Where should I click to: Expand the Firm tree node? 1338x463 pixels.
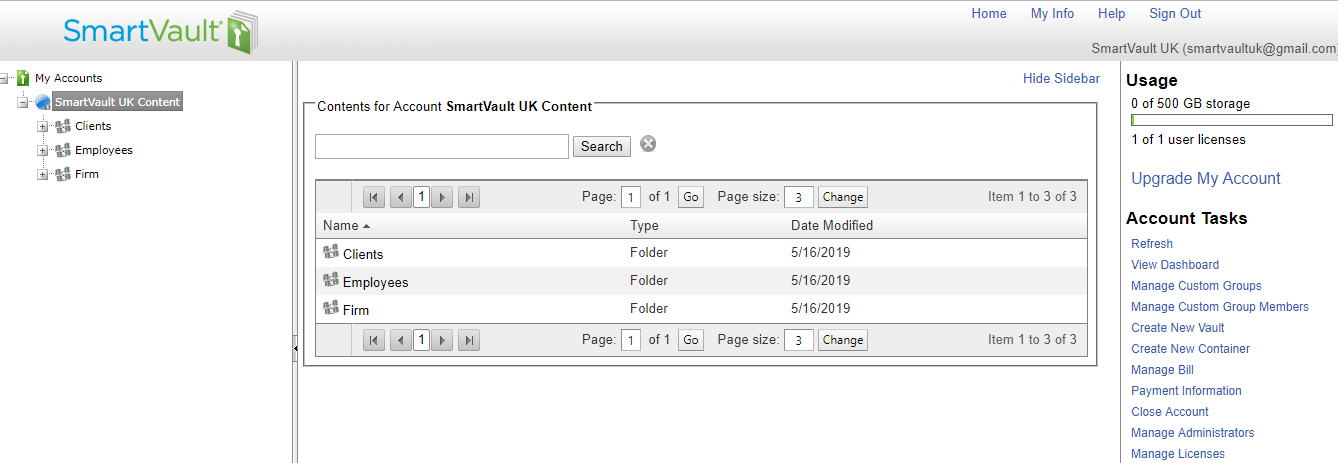pyautogui.click(x=42, y=174)
